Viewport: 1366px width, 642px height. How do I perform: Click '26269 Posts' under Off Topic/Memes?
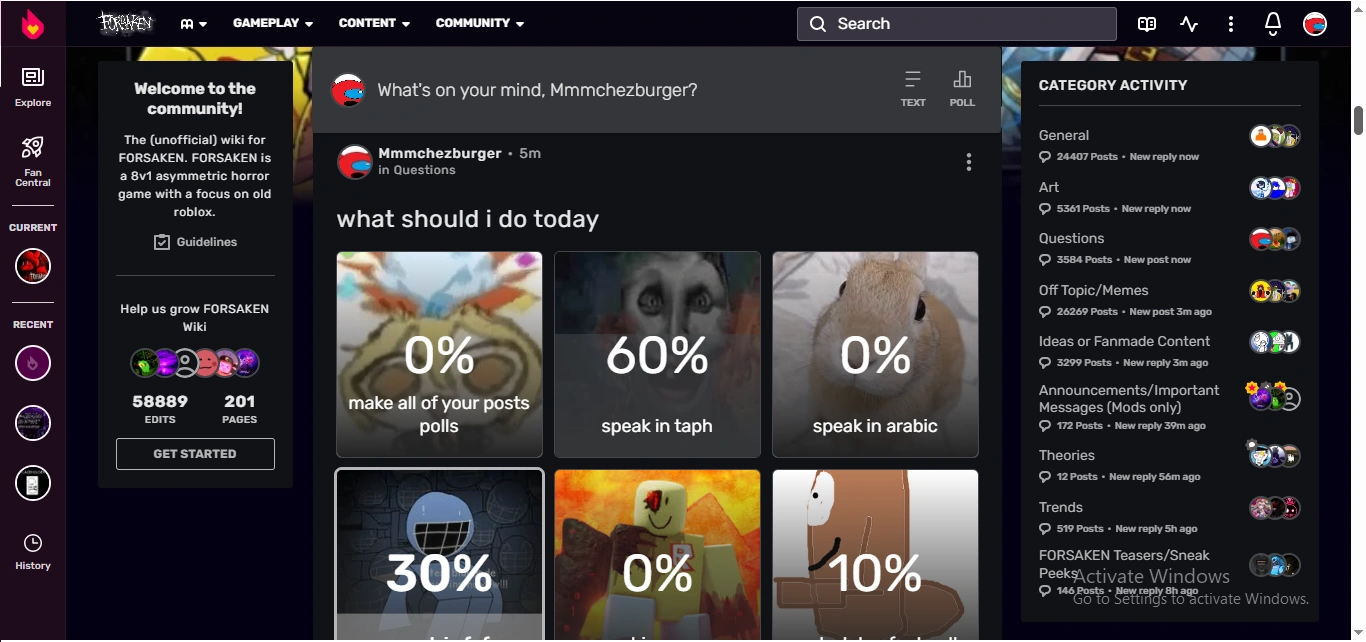pos(1087,312)
